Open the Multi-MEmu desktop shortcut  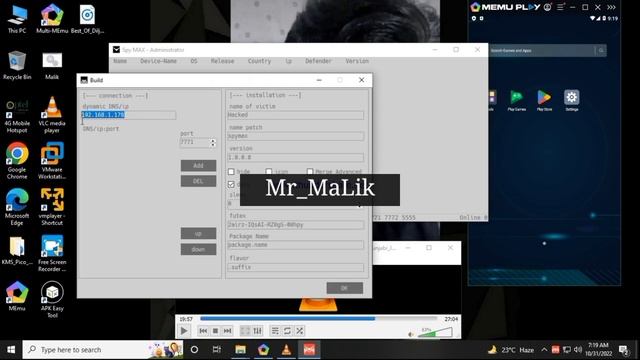52,19
